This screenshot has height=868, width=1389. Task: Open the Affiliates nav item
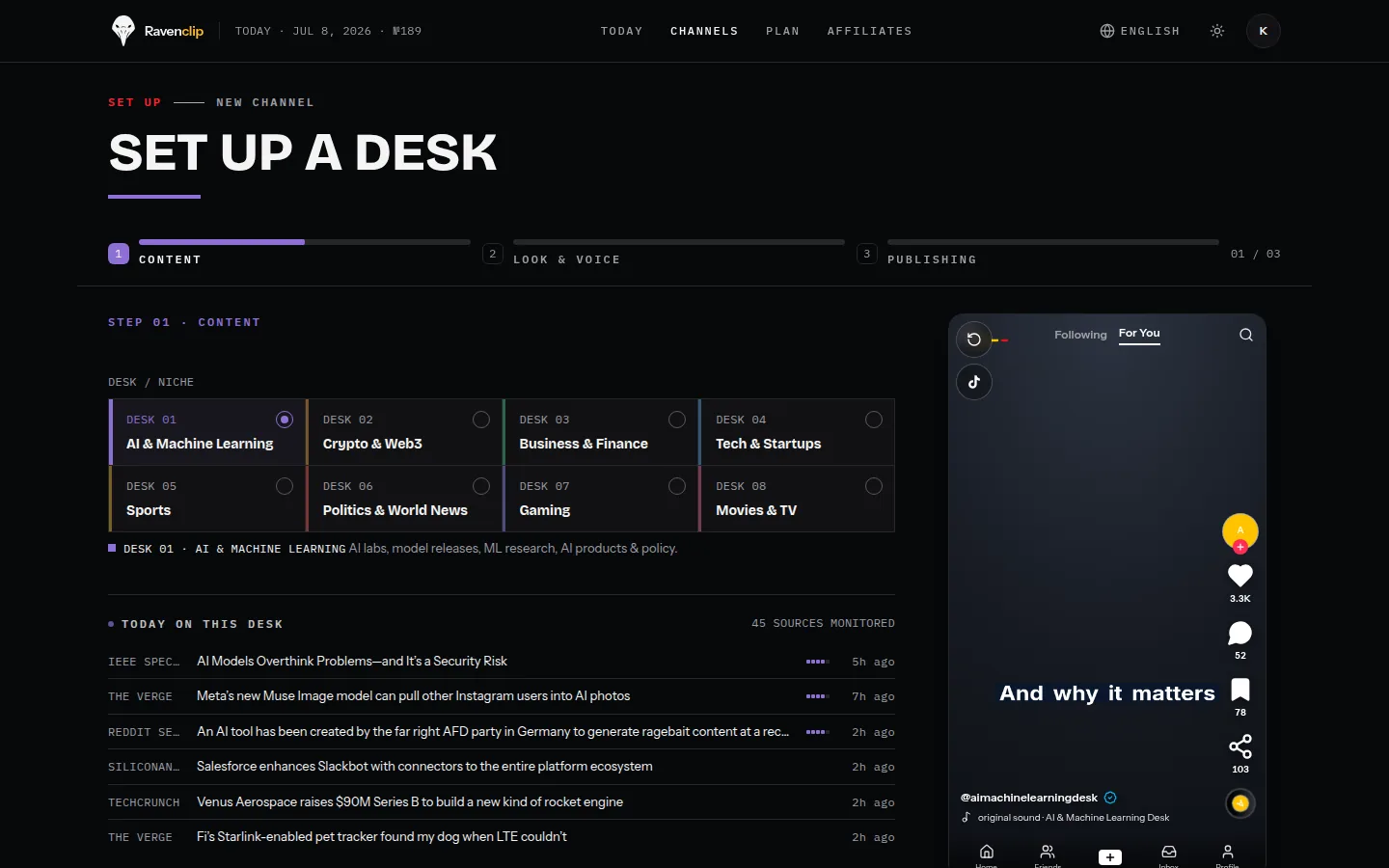click(869, 31)
